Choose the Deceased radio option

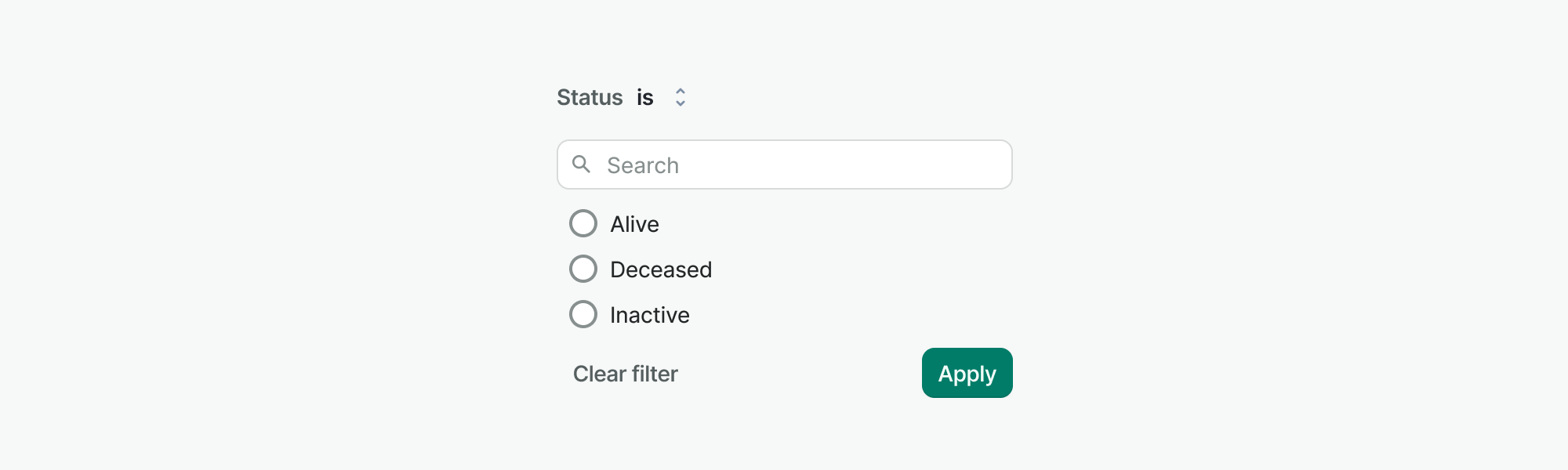tap(583, 269)
